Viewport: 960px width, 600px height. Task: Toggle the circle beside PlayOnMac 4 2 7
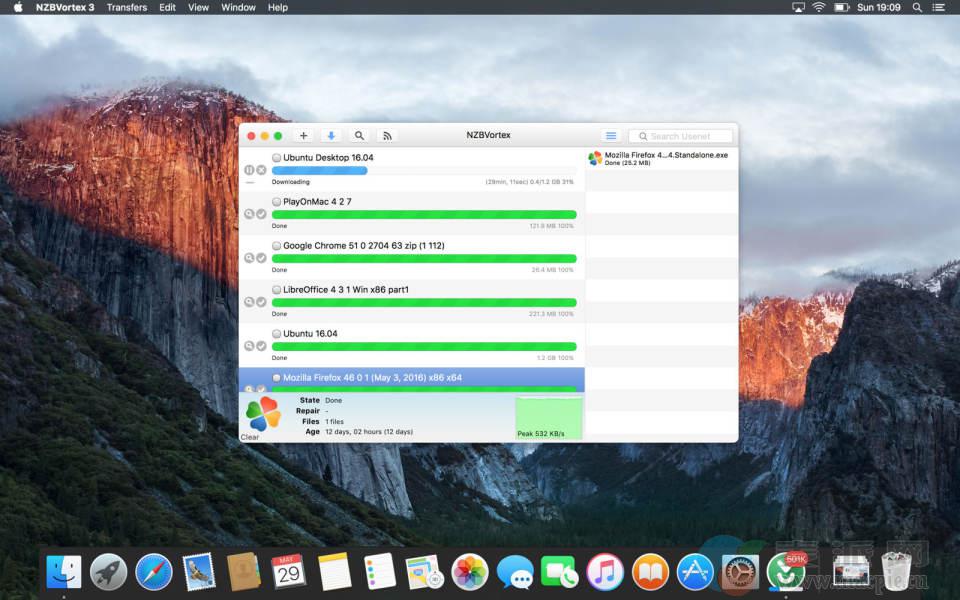pos(277,202)
